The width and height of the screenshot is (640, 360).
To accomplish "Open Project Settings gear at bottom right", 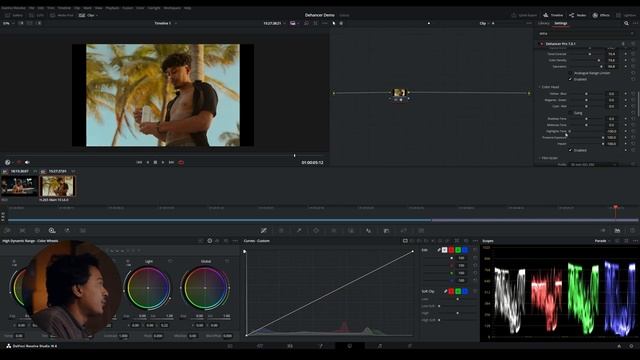I will [x=631, y=346].
